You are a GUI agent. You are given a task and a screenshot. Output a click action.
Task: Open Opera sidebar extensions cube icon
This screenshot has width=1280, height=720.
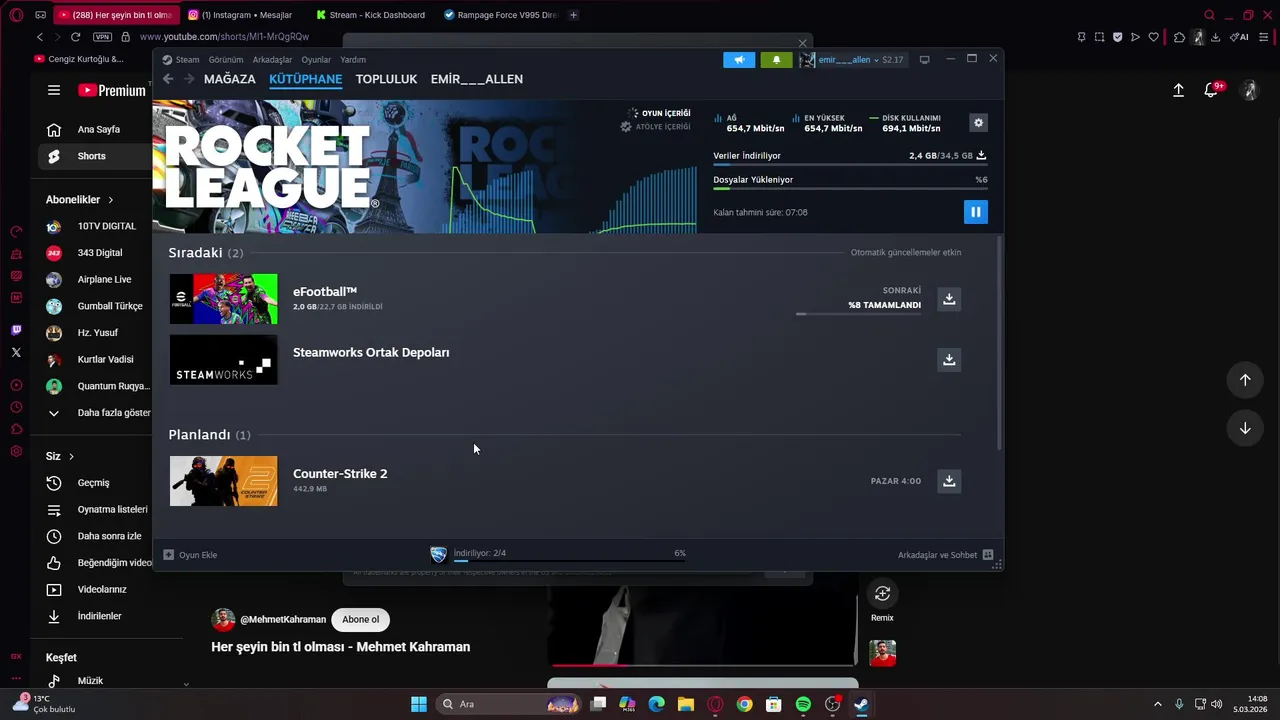click(16, 429)
